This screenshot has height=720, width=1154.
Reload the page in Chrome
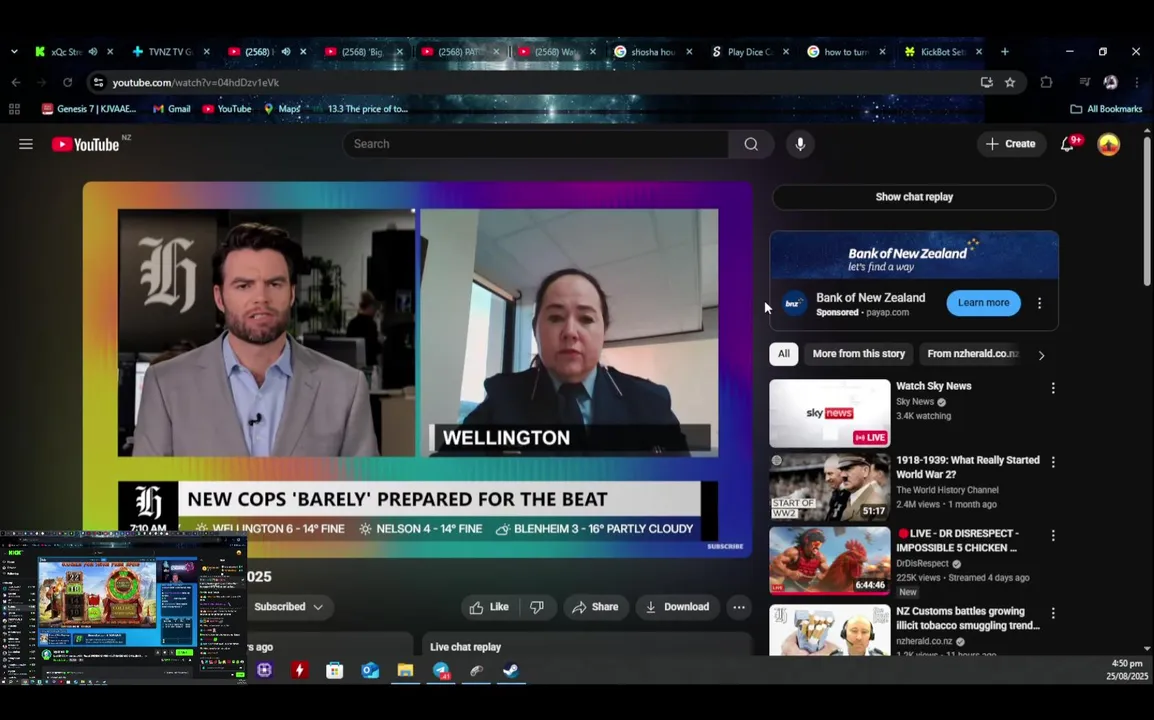pos(68,82)
